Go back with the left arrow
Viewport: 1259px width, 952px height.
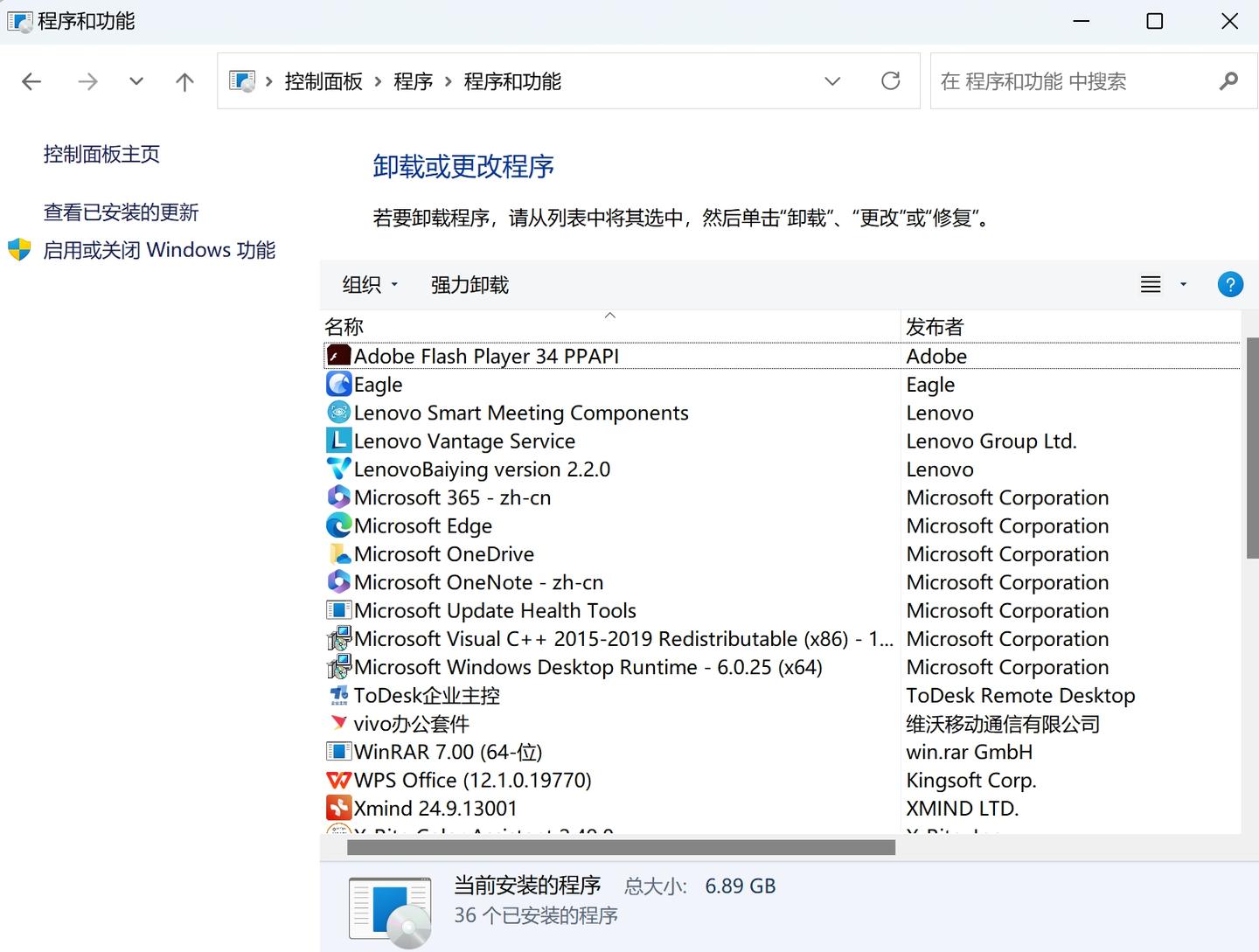[x=31, y=82]
